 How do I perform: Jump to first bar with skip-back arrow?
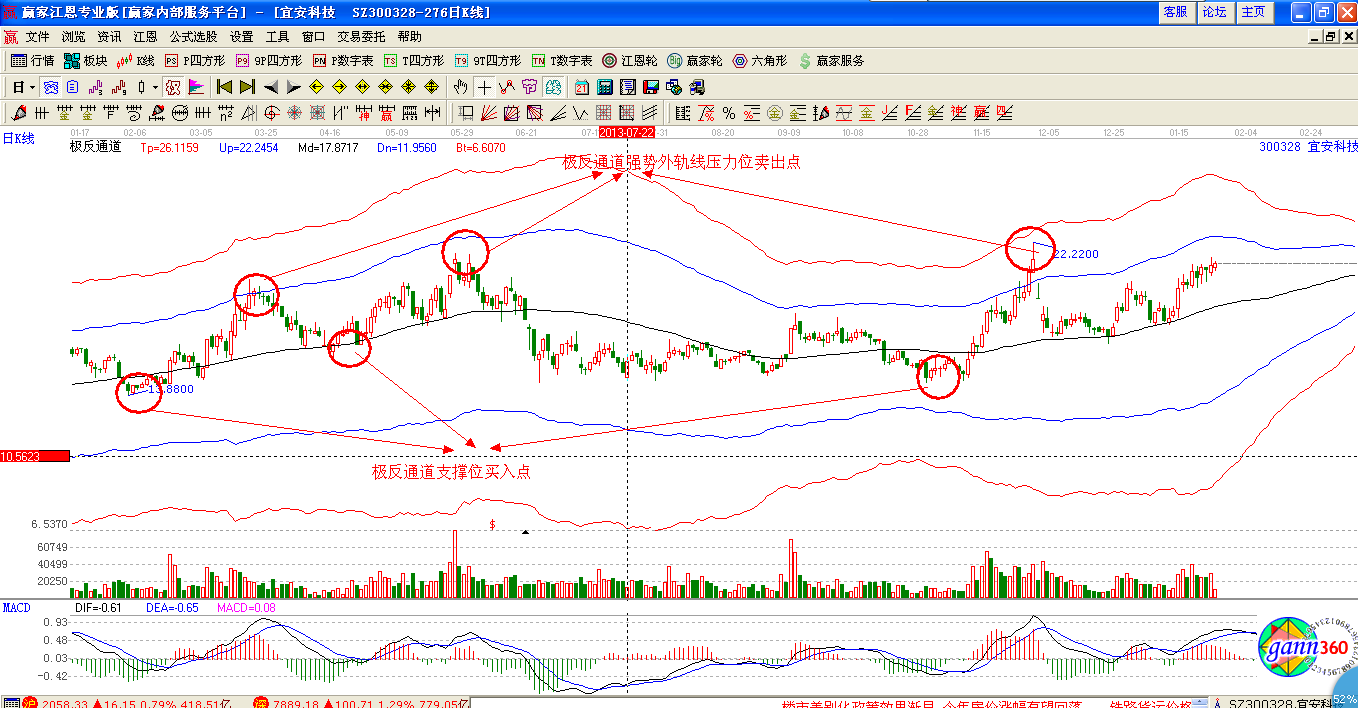[x=224, y=87]
